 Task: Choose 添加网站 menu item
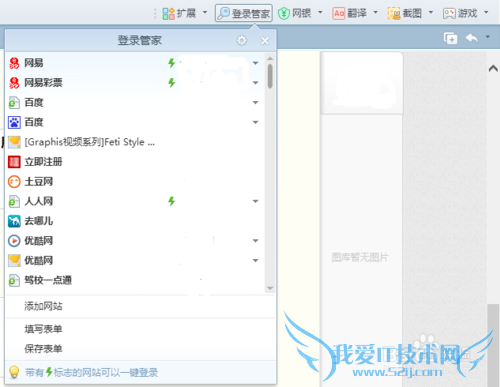pyautogui.click(x=43, y=306)
